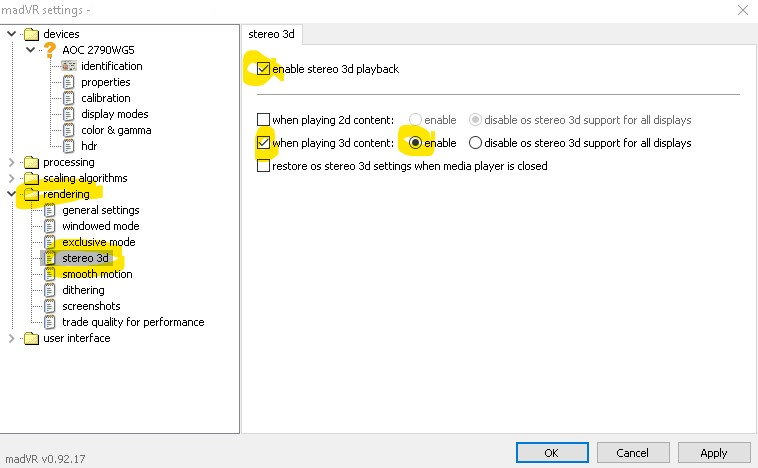Viewport: 758px width, 468px height.
Task: Check the when playing 2d content box
Action: coord(263,119)
